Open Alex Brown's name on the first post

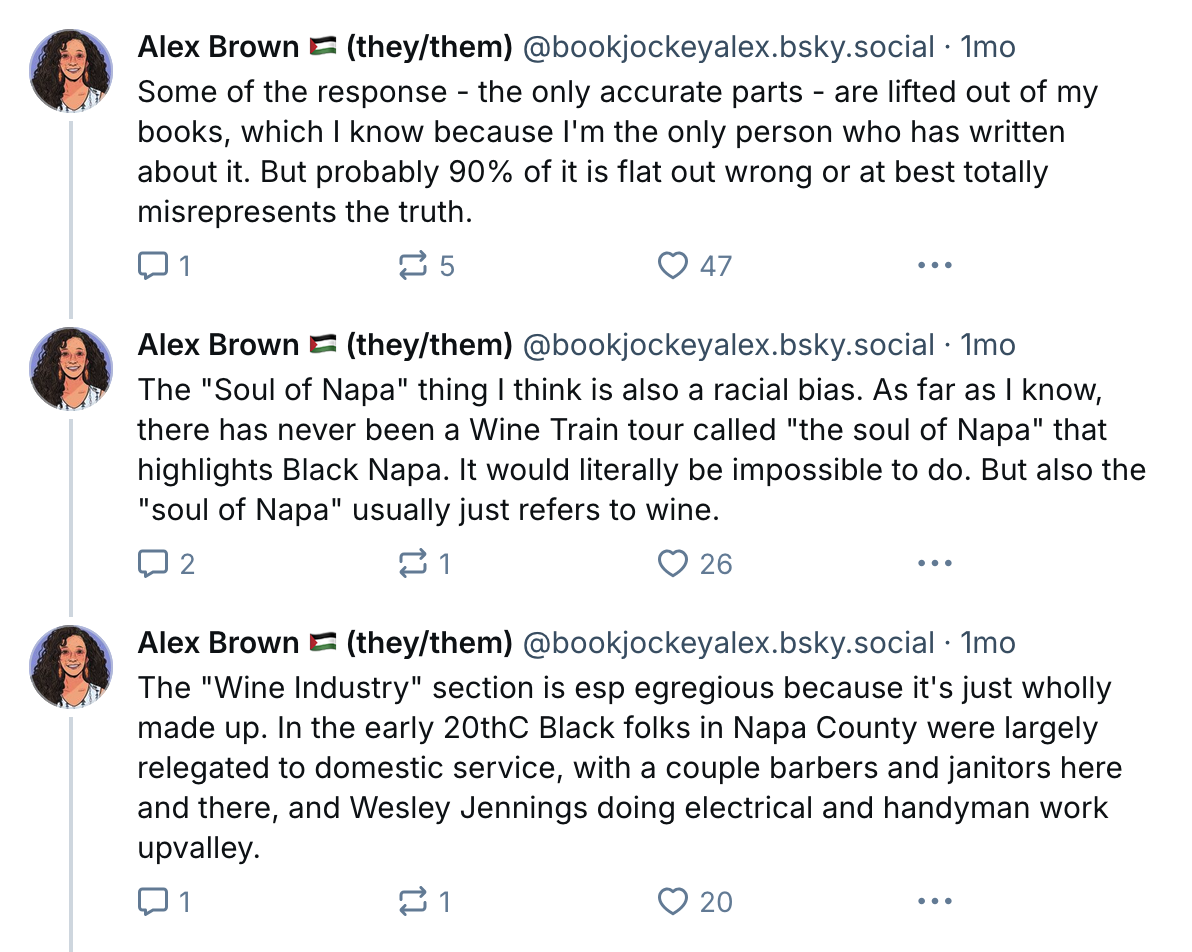pos(218,47)
